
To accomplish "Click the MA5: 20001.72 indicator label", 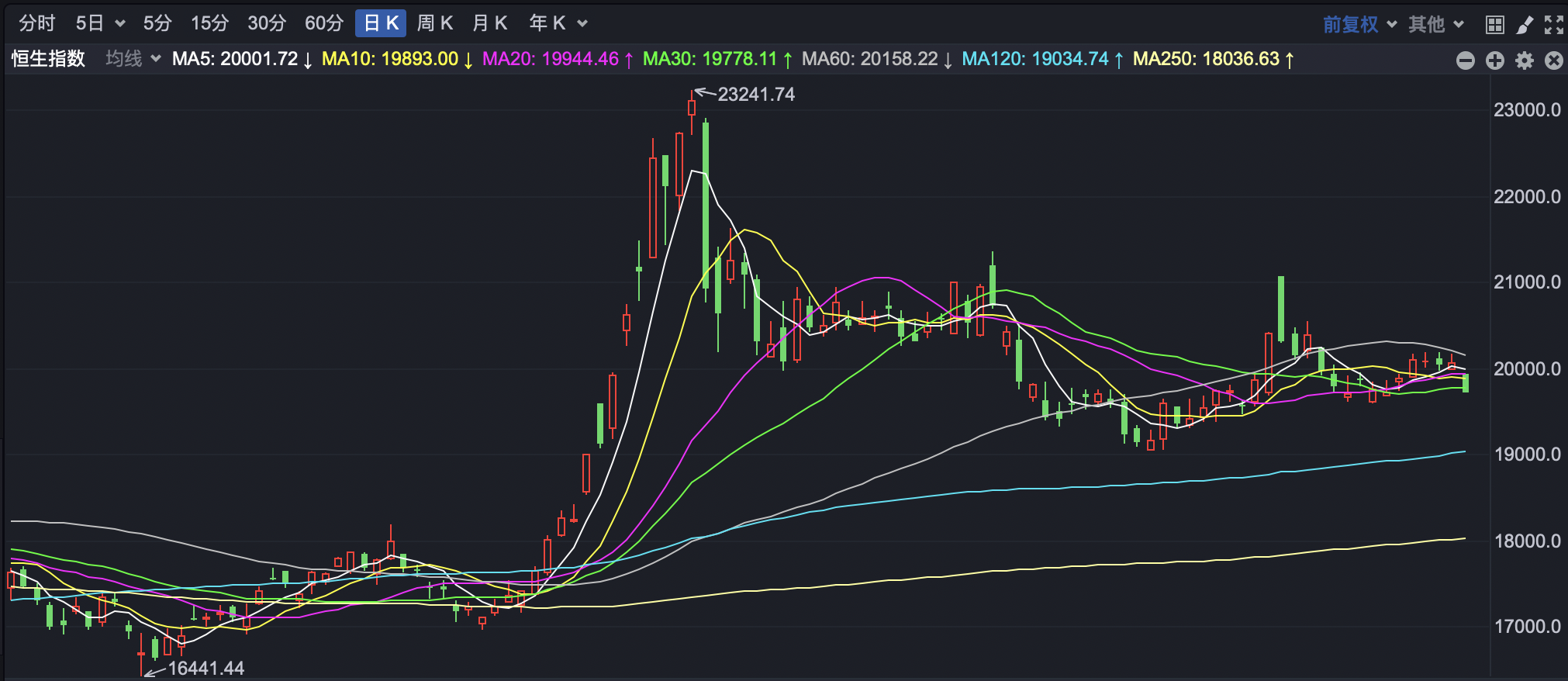I will pos(242,59).
